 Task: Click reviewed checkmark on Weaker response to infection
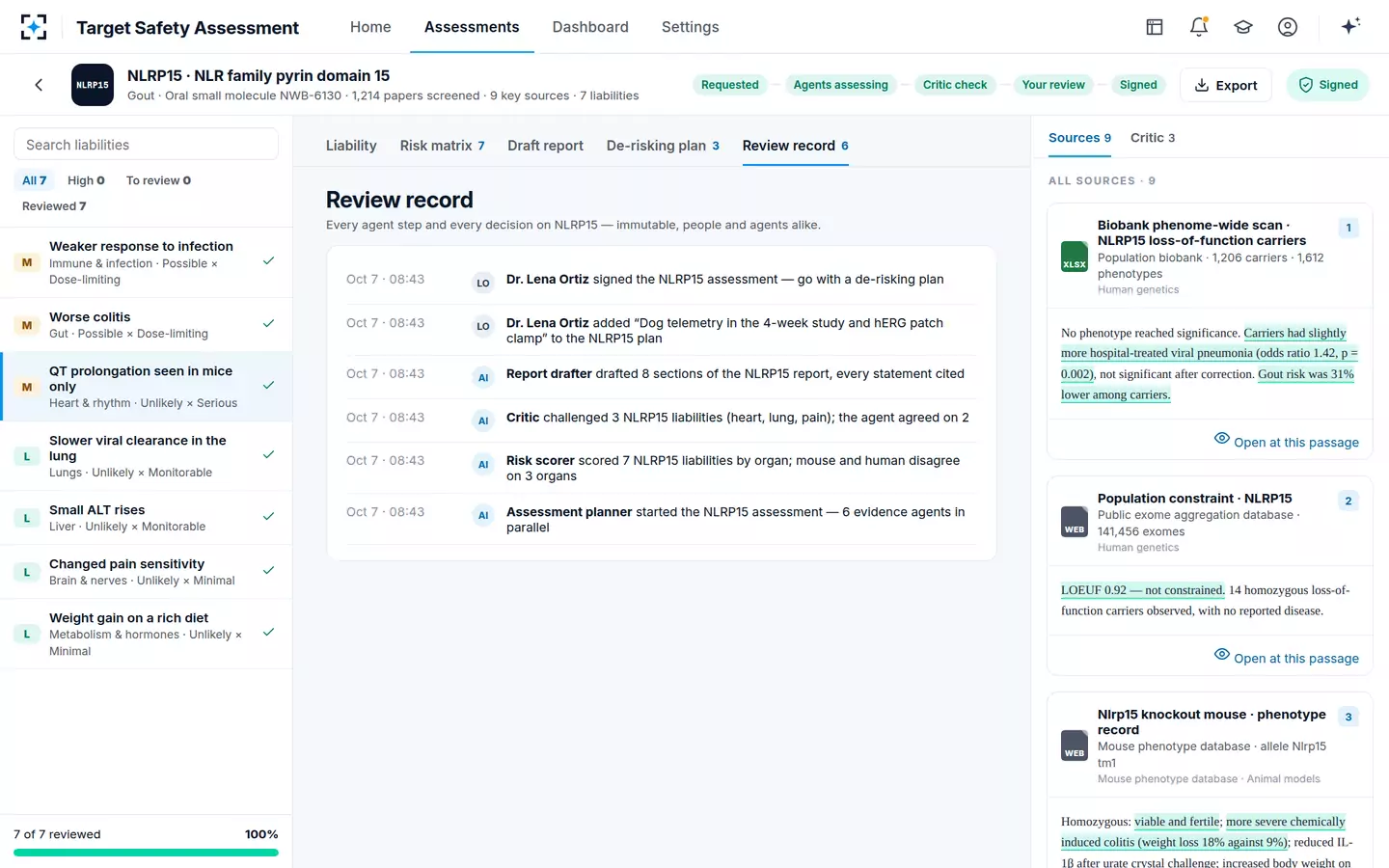(x=269, y=261)
